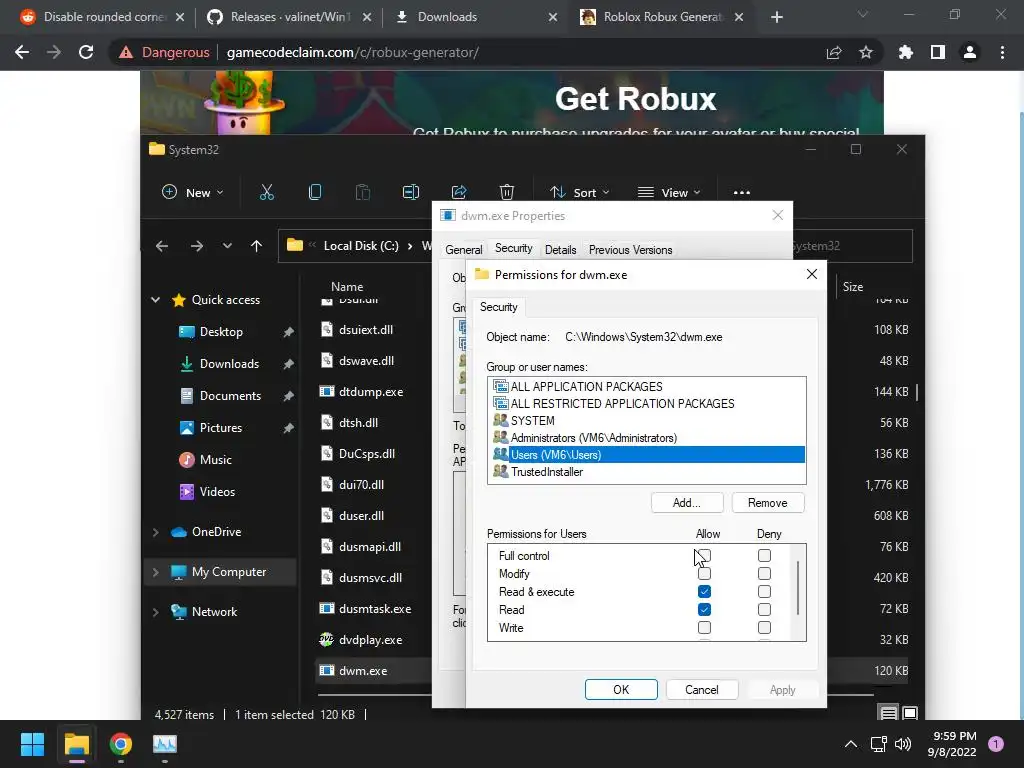The width and height of the screenshot is (1024, 768).
Task: Expand the Network tree node
Action: tap(155, 612)
